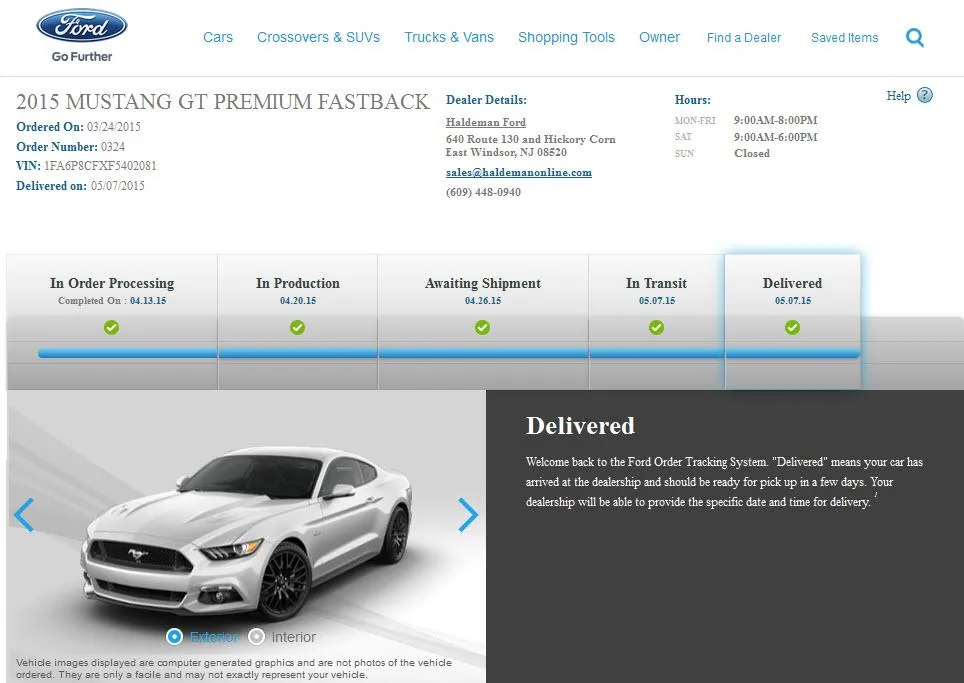Viewport: 964px width, 683px height.
Task: Click the MON-FRI hours 9:00AM-8:00PM
Action: [x=775, y=120]
